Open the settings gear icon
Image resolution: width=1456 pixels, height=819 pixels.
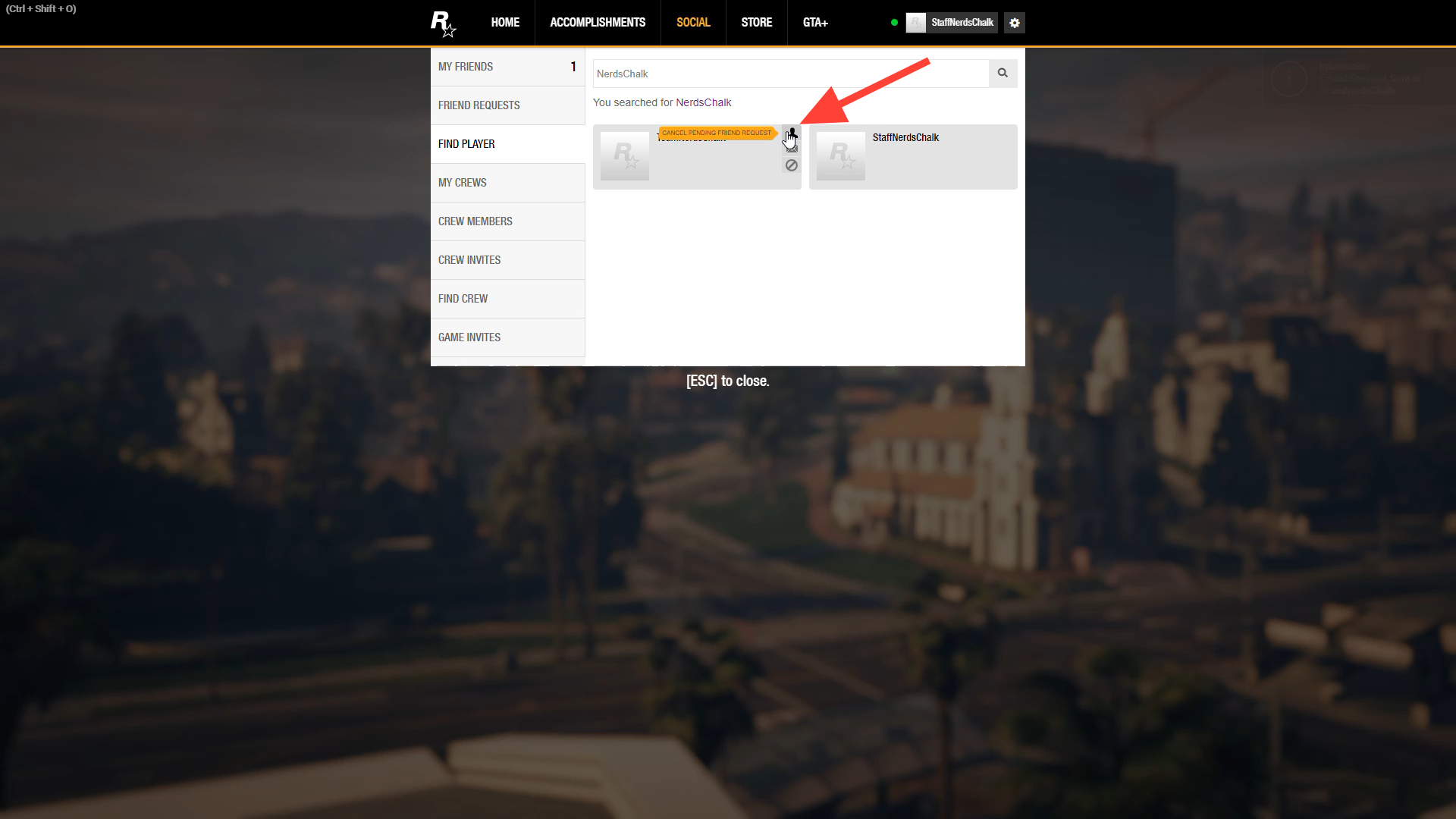1015,23
